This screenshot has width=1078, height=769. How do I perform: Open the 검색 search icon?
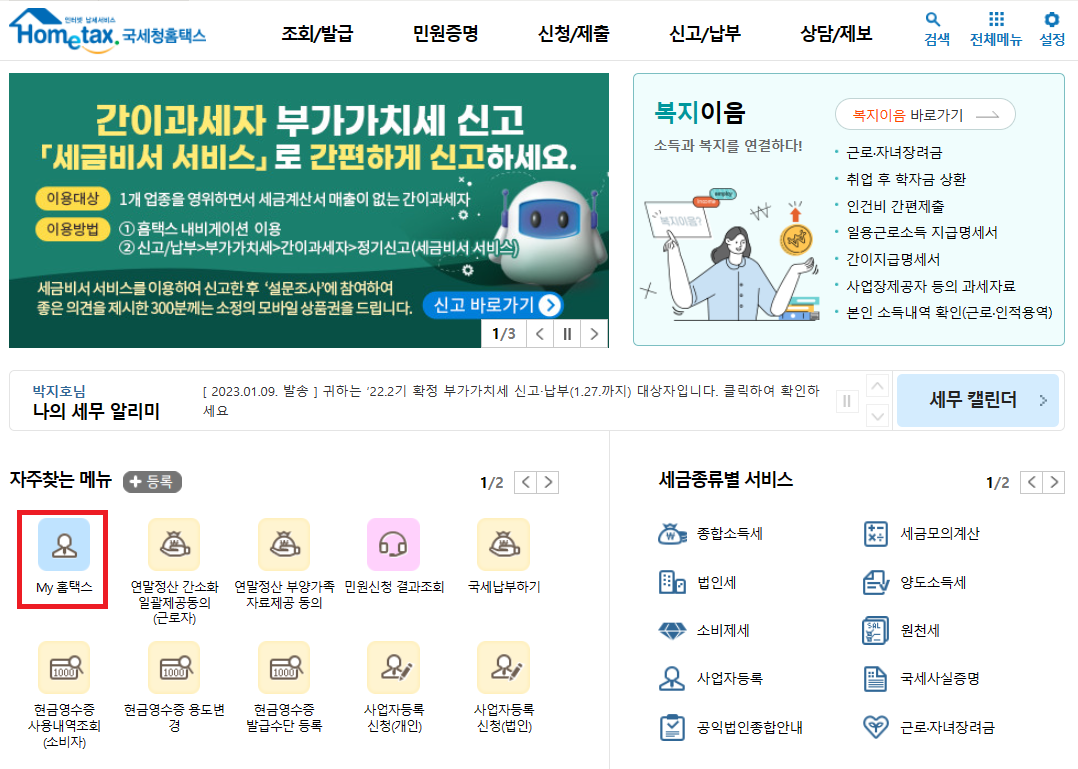(934, 28)
